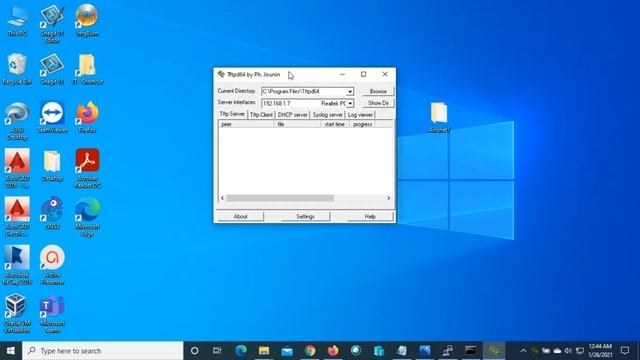Open Chrome from the taskbar
Image resolution: width=640 pixels, height=360 pixels.
(x=310, y=350)
